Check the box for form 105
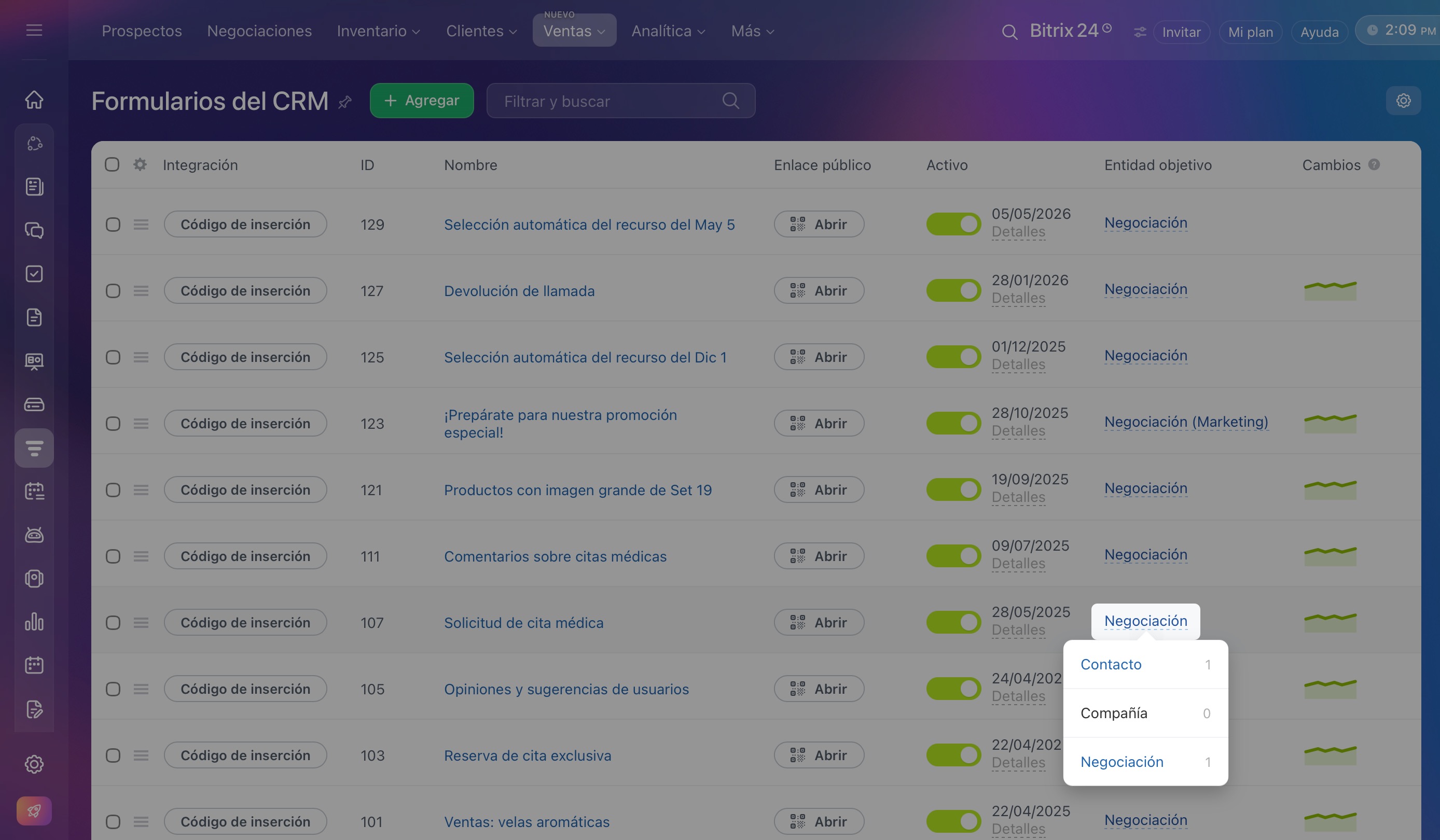1440x840 pixels. click(x=113, y=689)
